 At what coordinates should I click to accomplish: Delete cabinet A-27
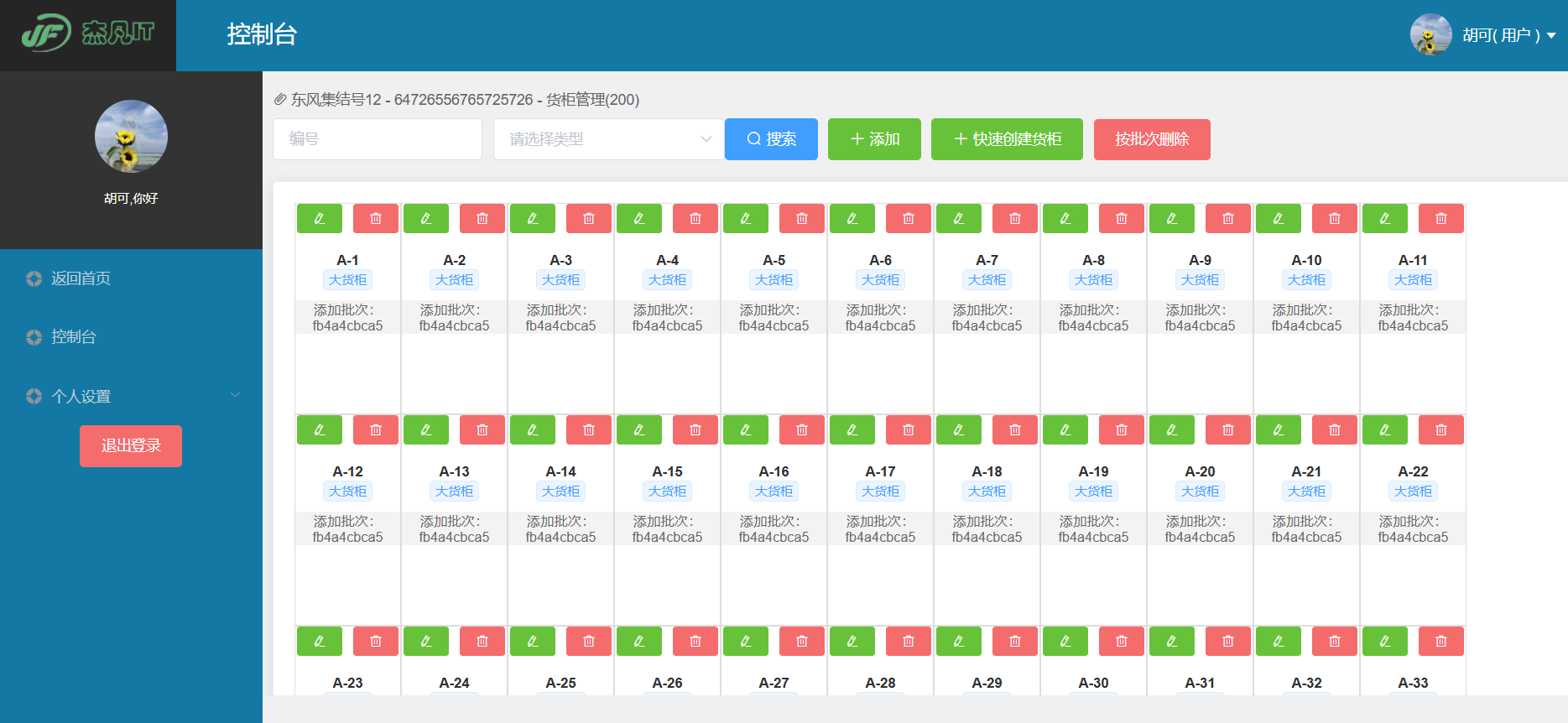[802, 641]
